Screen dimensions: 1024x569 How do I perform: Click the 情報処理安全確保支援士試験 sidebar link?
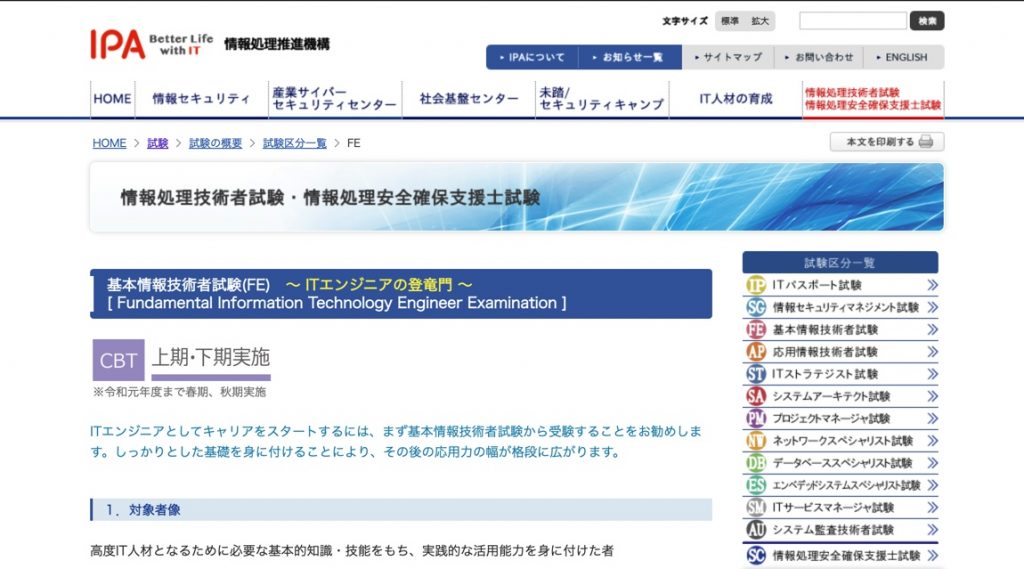(846, 555)
